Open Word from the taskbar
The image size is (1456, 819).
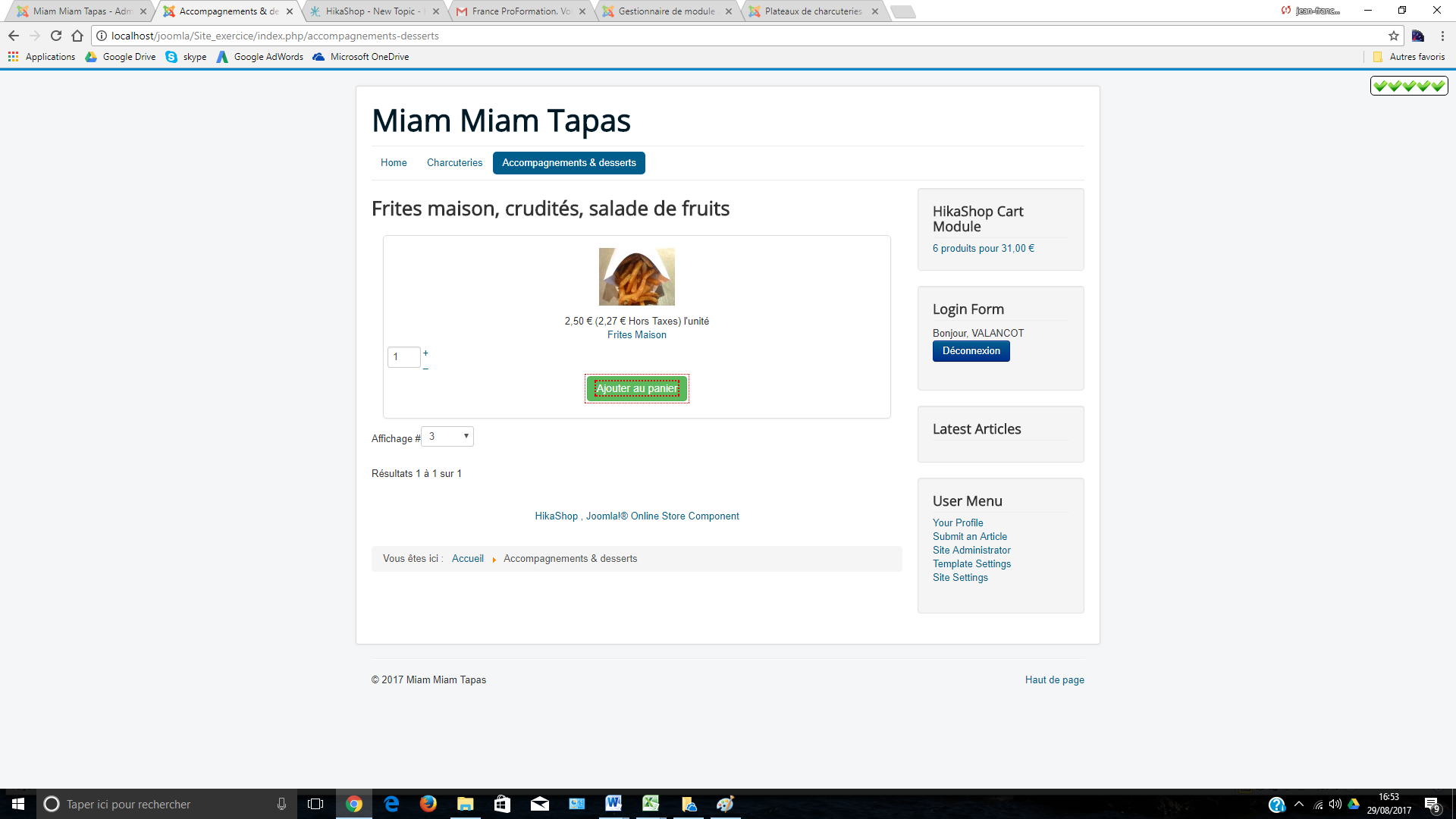[613, 804]
